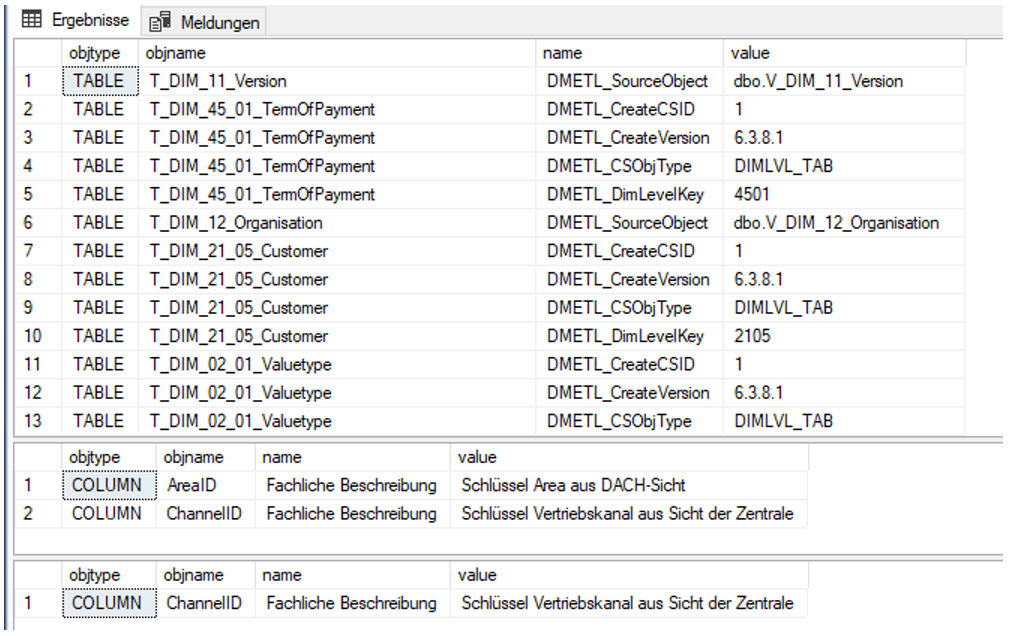Viewport: 1010px width, 636px height.
Task: Select row header 6 in first grid
Action: (x=38, y=223)
